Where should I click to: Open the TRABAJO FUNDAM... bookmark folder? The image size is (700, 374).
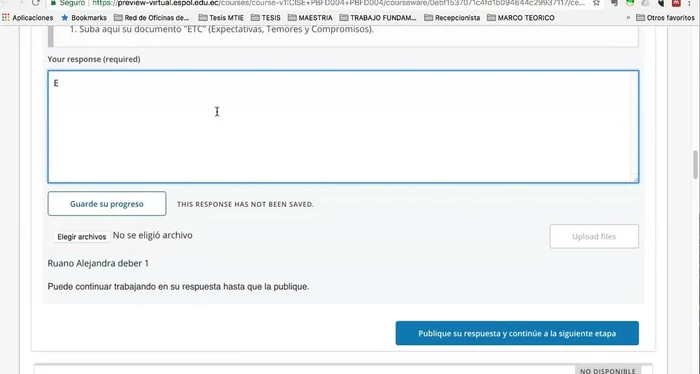tap(378, 18)
